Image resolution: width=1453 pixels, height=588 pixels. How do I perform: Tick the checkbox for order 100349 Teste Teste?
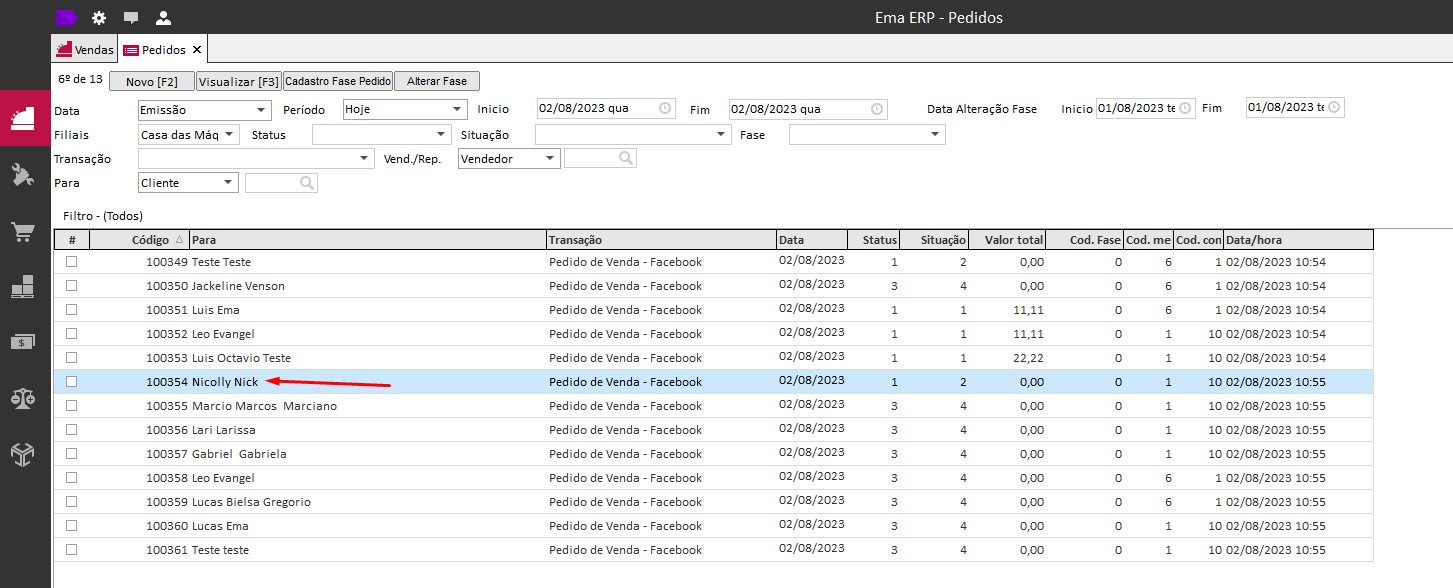[71, 261]
